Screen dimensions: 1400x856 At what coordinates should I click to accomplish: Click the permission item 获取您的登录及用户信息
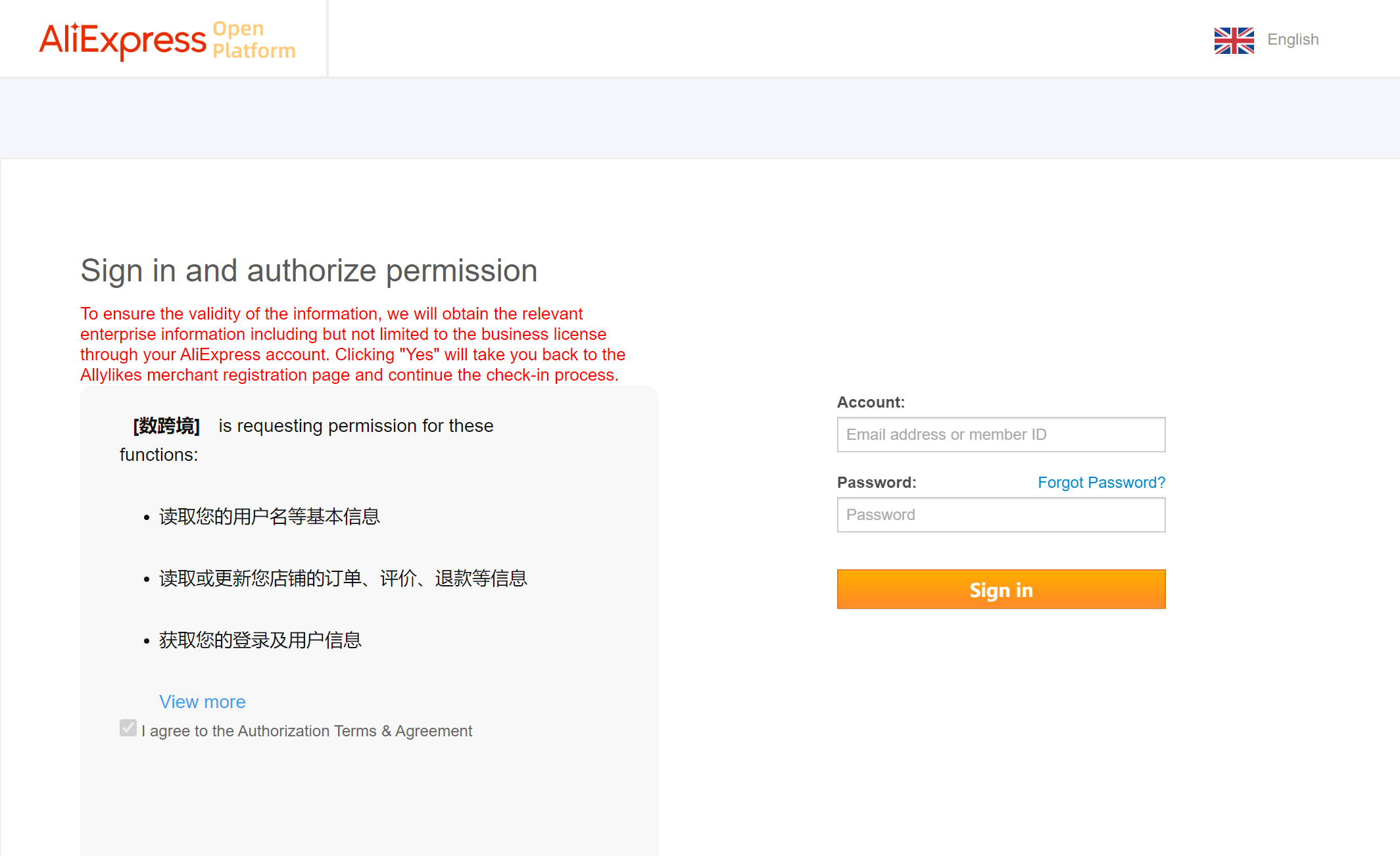click(260, 640)
